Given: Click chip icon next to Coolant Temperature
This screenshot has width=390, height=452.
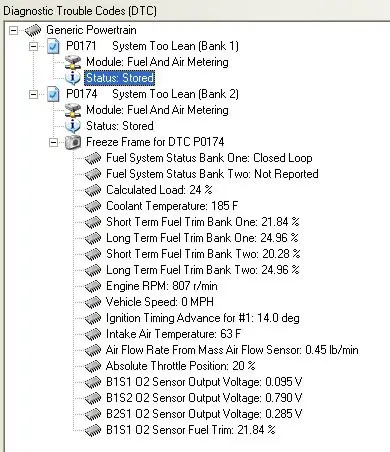Looking at the screenshot, I should click(x=93, y=206).
